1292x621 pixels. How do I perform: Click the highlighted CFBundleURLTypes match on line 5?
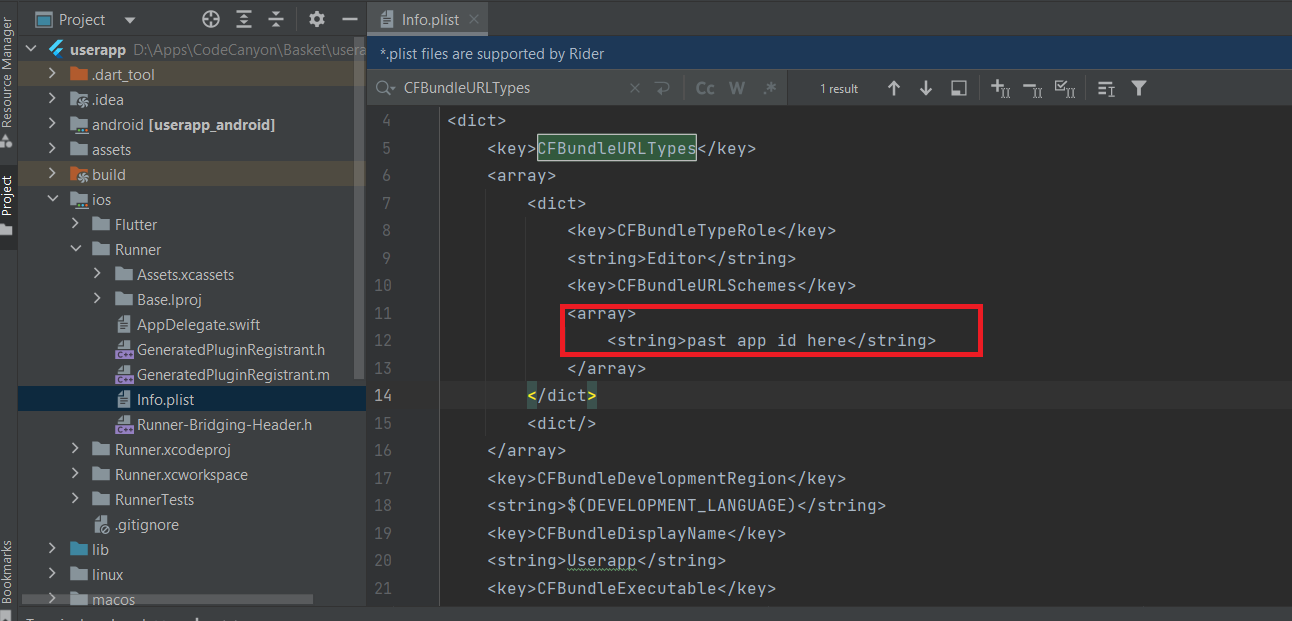click(x=617, y=149)
